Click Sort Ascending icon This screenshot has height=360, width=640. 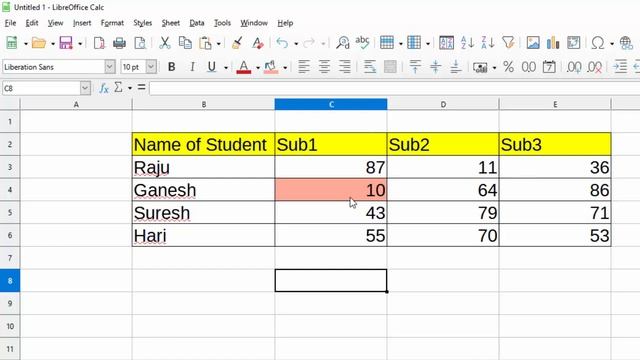pyautogui.click(x=467, y=42)
